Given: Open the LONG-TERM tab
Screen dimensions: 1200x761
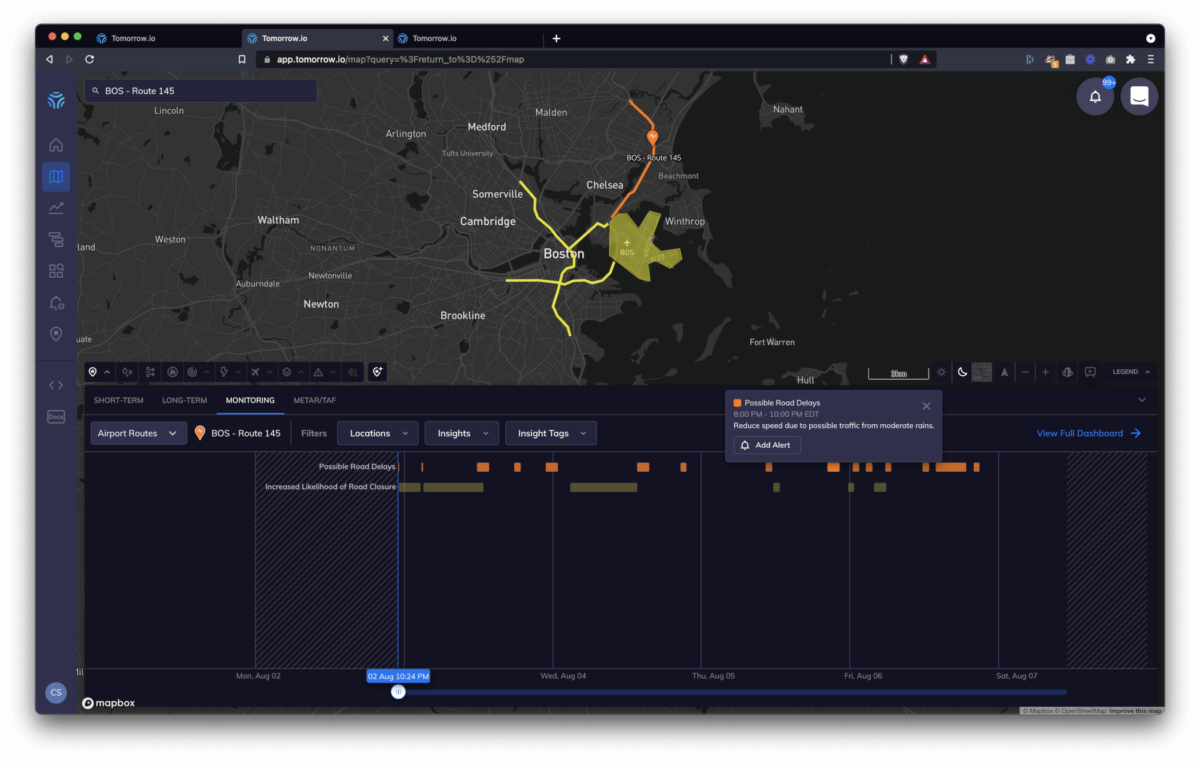Looking at the screenshot, I should [184, 400].
